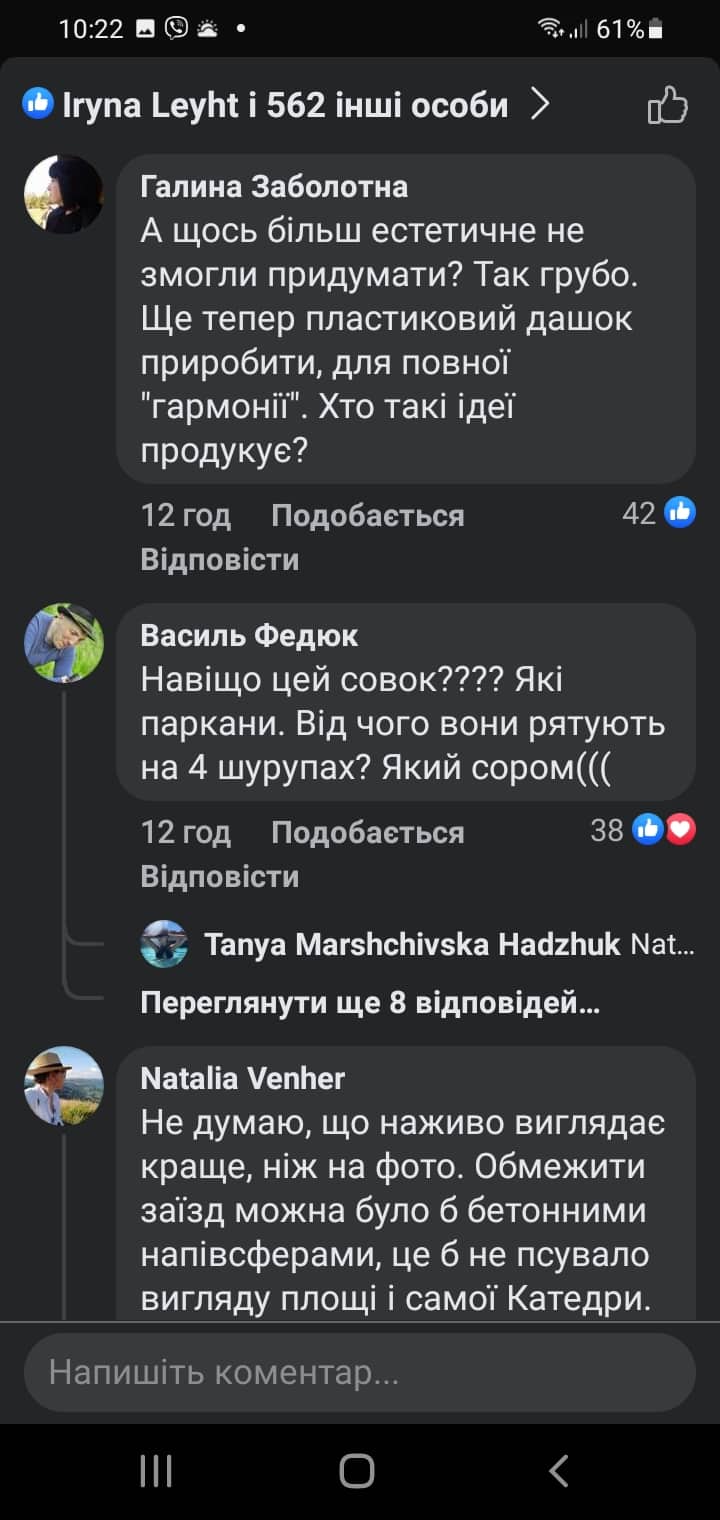
Task: Tap the Home button in the navigation bar
Action: click(x=360, y=1470)
